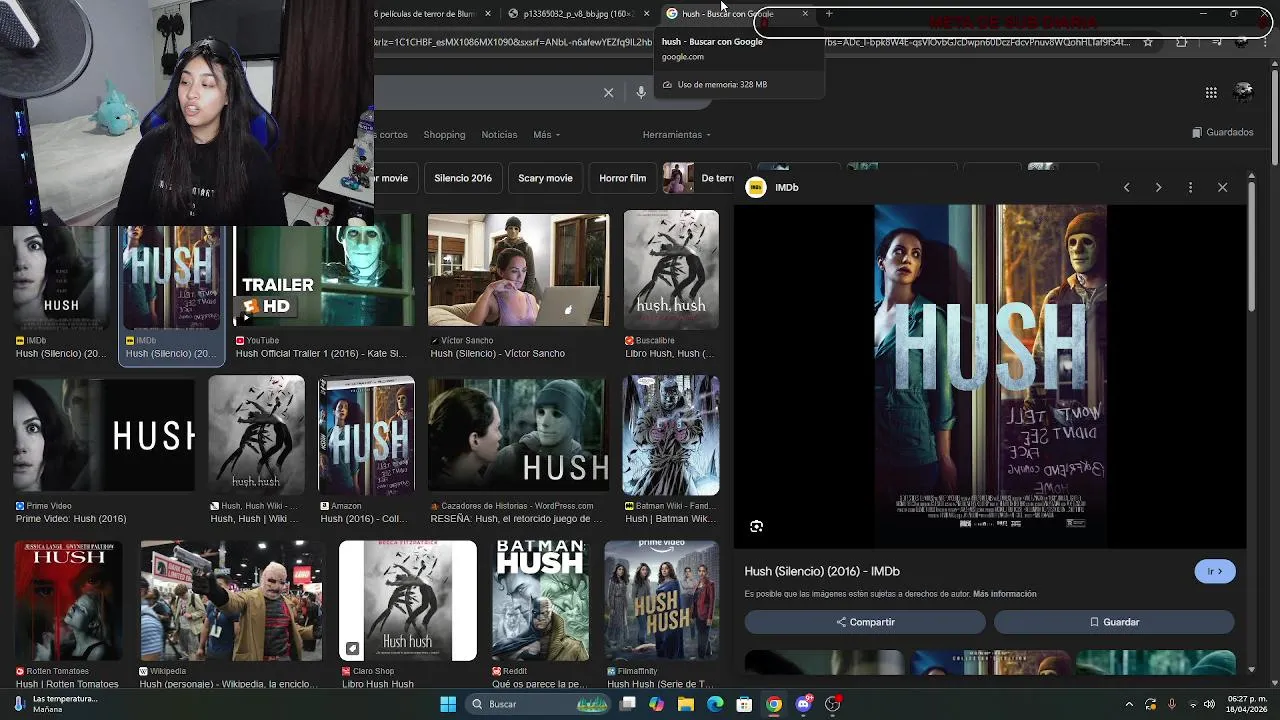Open the Cazadores de Historias reseña image
This screenshot has height=720, width=1280.
click(517, 436)
